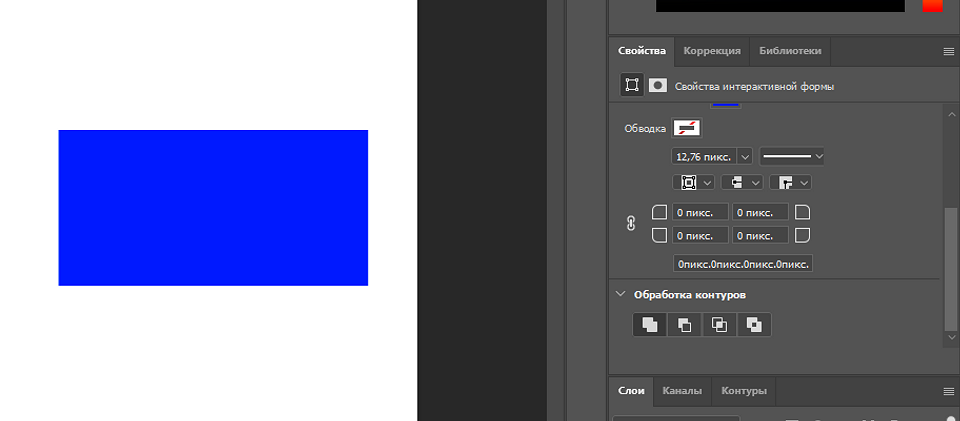Toggle the corner radius link chain icon
Screen dimensions: 960x421
click(x=631, y=224)
